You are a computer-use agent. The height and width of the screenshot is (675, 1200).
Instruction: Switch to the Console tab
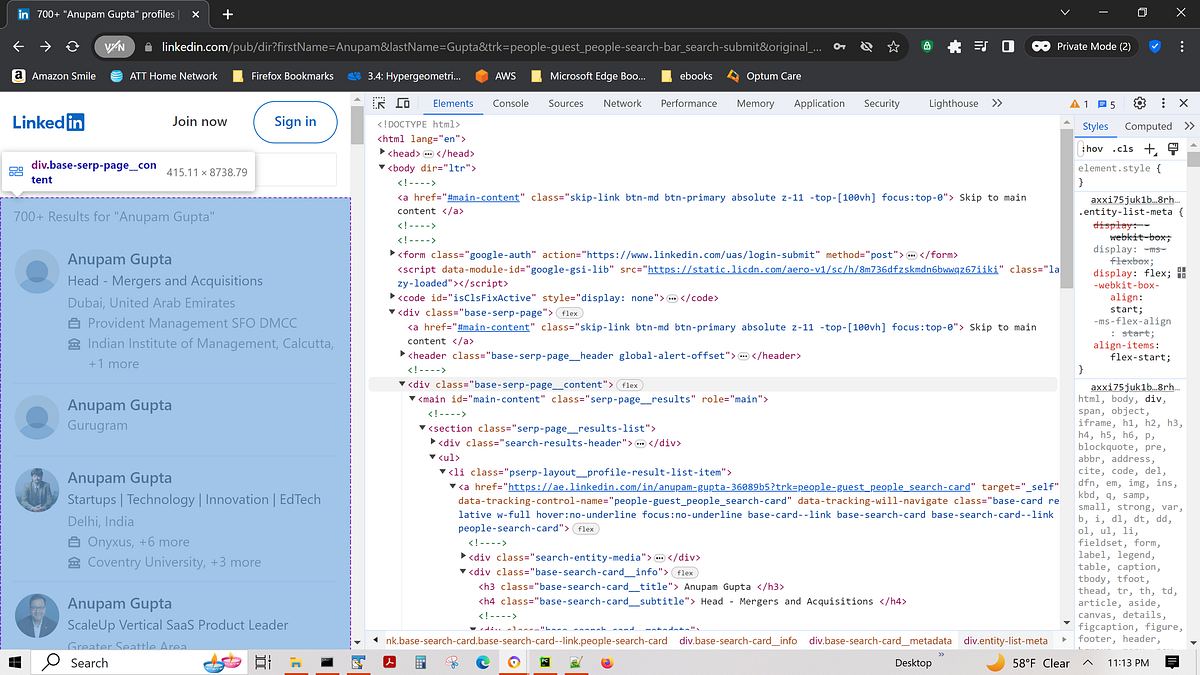pos(511,103)
